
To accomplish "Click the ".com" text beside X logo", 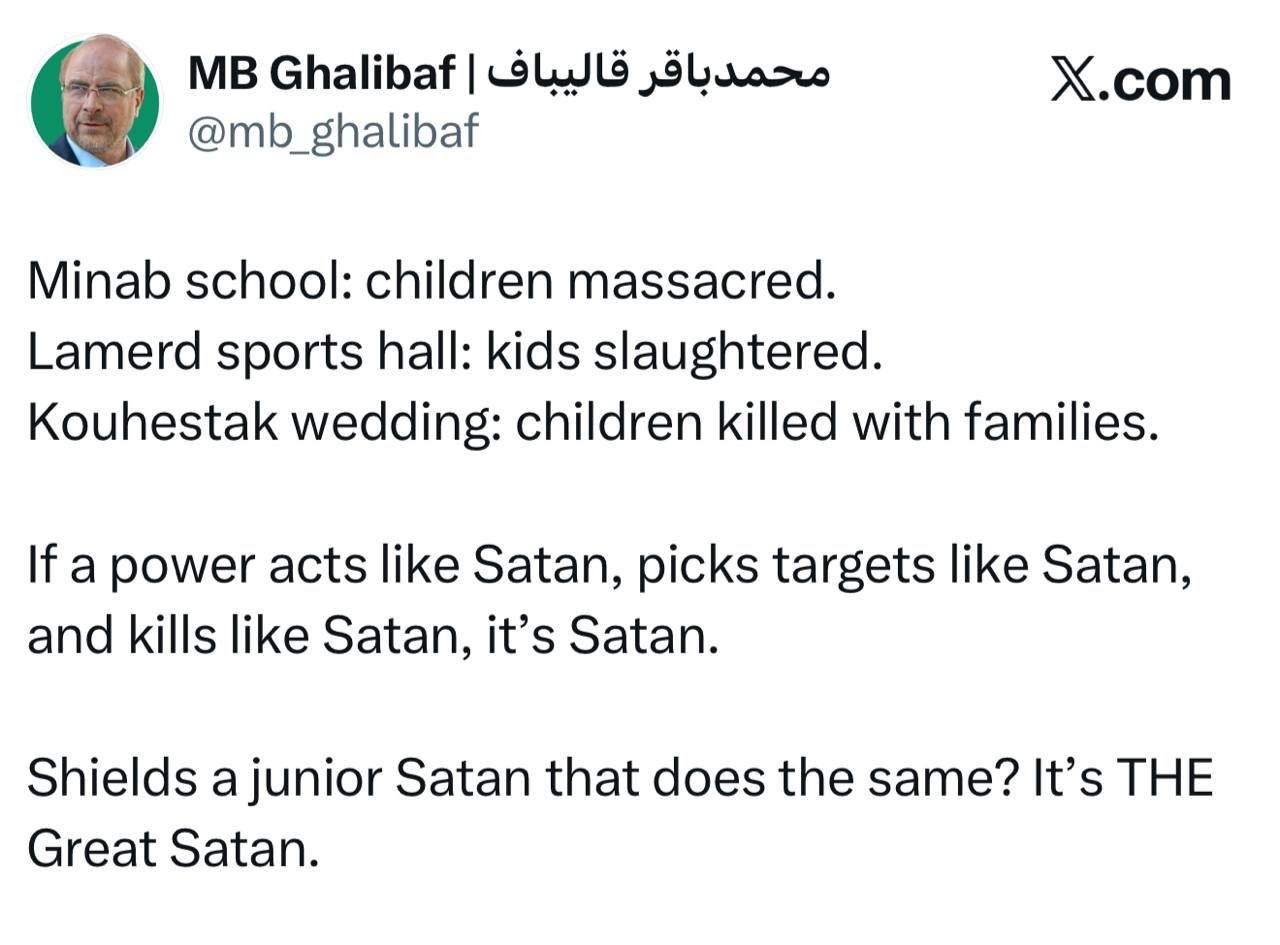I will click(1164, 82).
